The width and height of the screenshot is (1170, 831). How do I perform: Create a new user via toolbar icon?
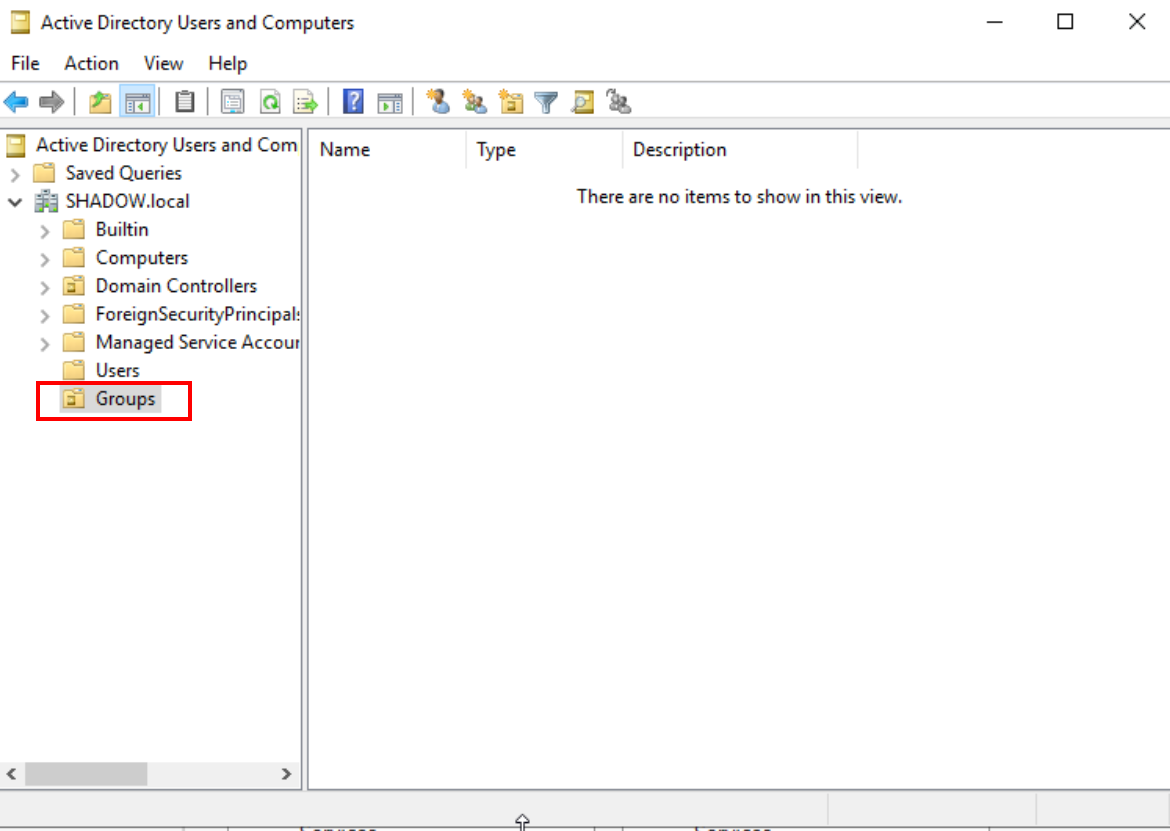(x=437, y=102)
